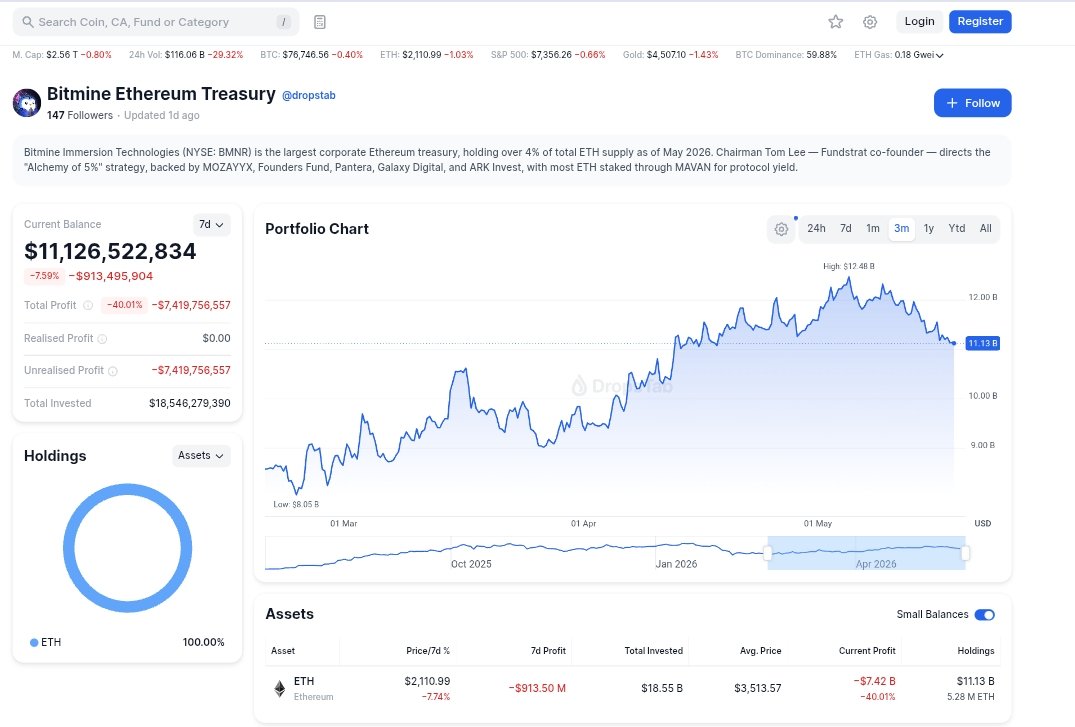The height and width of the screenshot is (727, 1075).
Task: Click the Gold $4,507.10 ticker
Action: 670,55
